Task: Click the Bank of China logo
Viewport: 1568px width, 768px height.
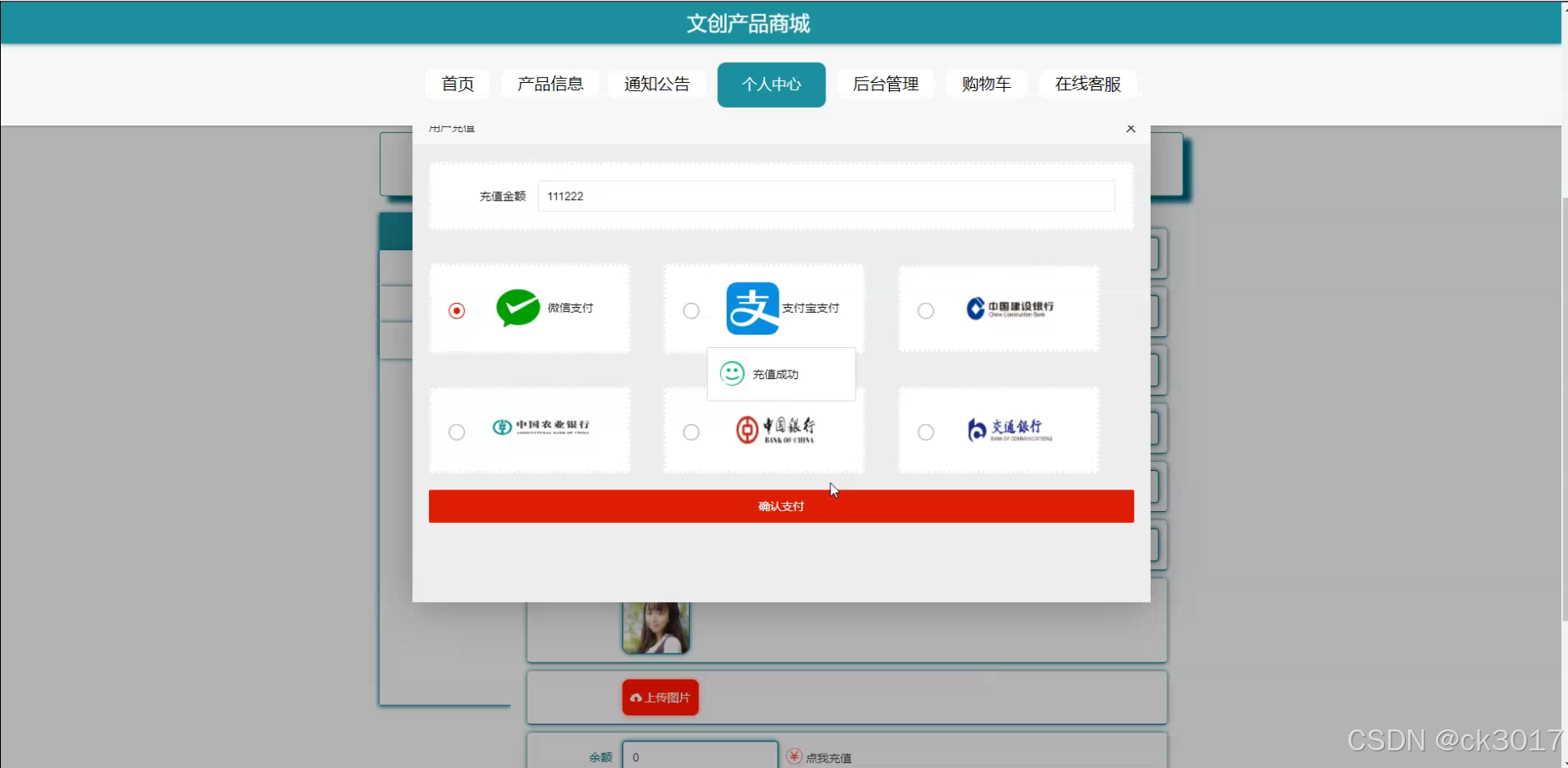Action: pos(775,430)
